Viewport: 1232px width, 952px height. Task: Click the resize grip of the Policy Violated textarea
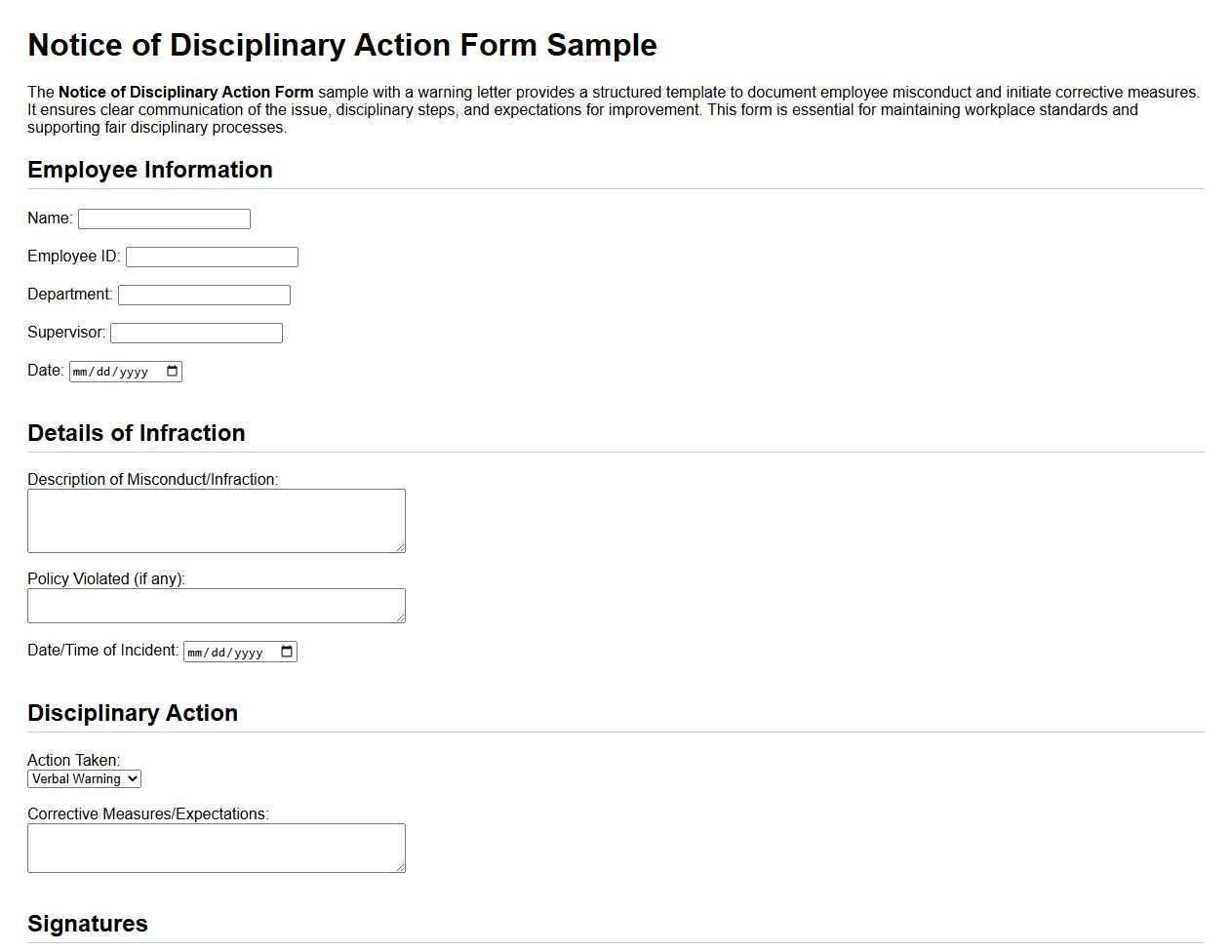pyautogui.click(x=401, y=617)
